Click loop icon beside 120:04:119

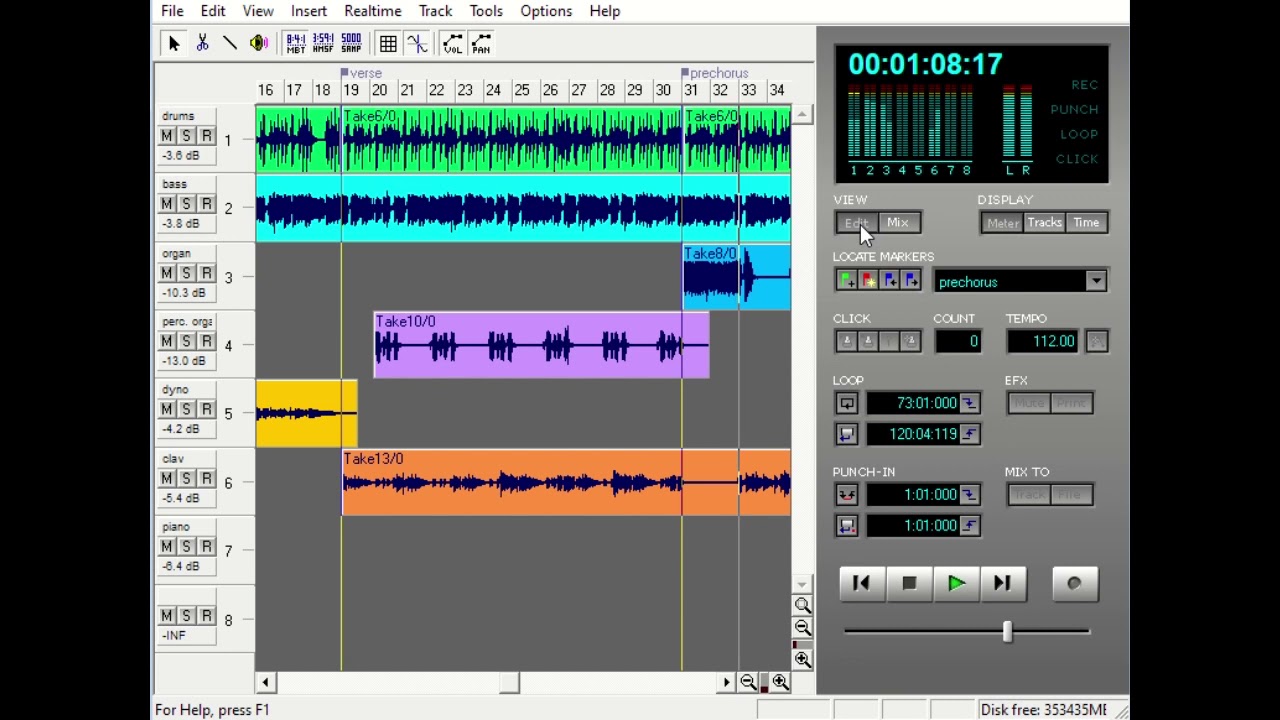click(847, 434)
